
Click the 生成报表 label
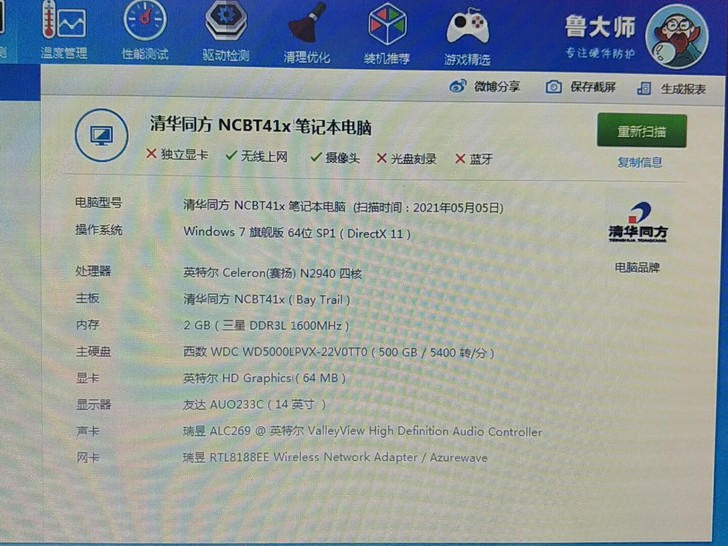683,89
